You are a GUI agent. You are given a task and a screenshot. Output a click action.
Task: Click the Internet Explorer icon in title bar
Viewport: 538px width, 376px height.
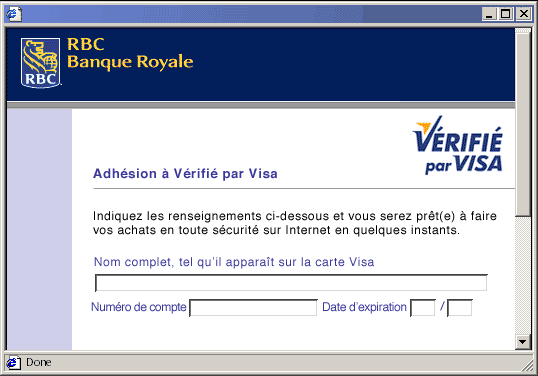click(x=14, y=14)
